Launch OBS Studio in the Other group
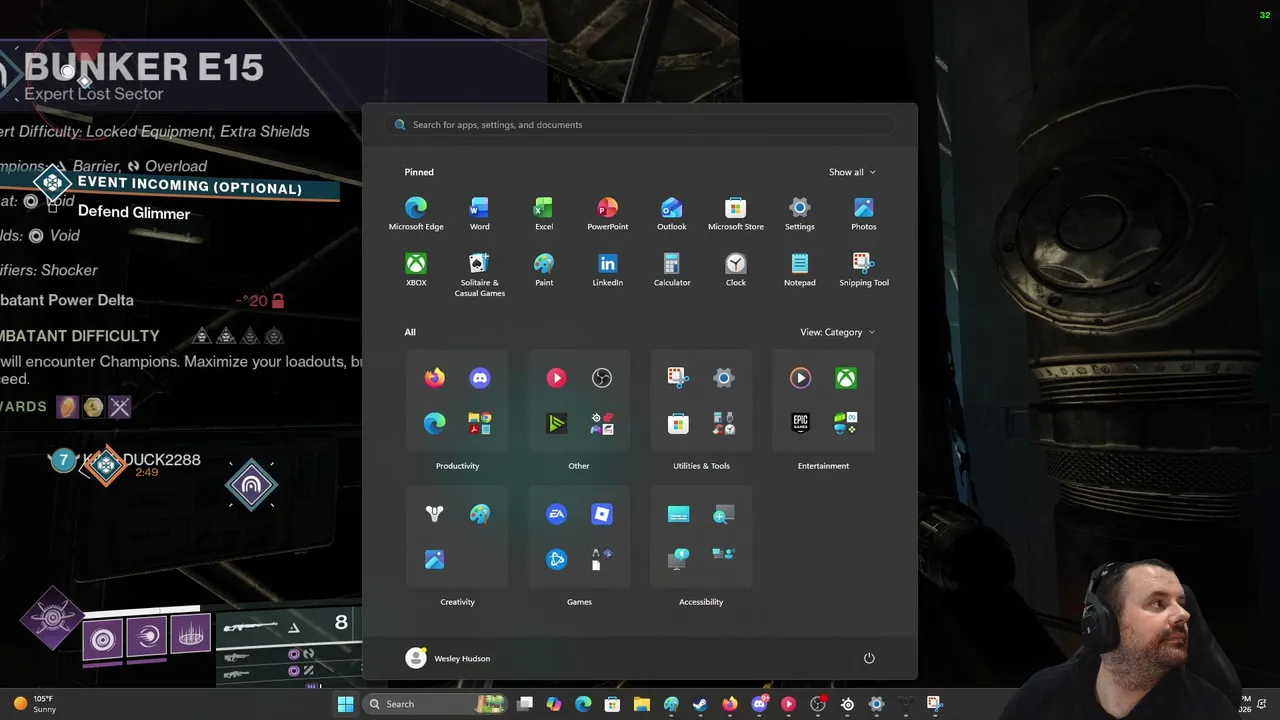The height and width of the screenshot is (720, 1280). pos(602,378)
